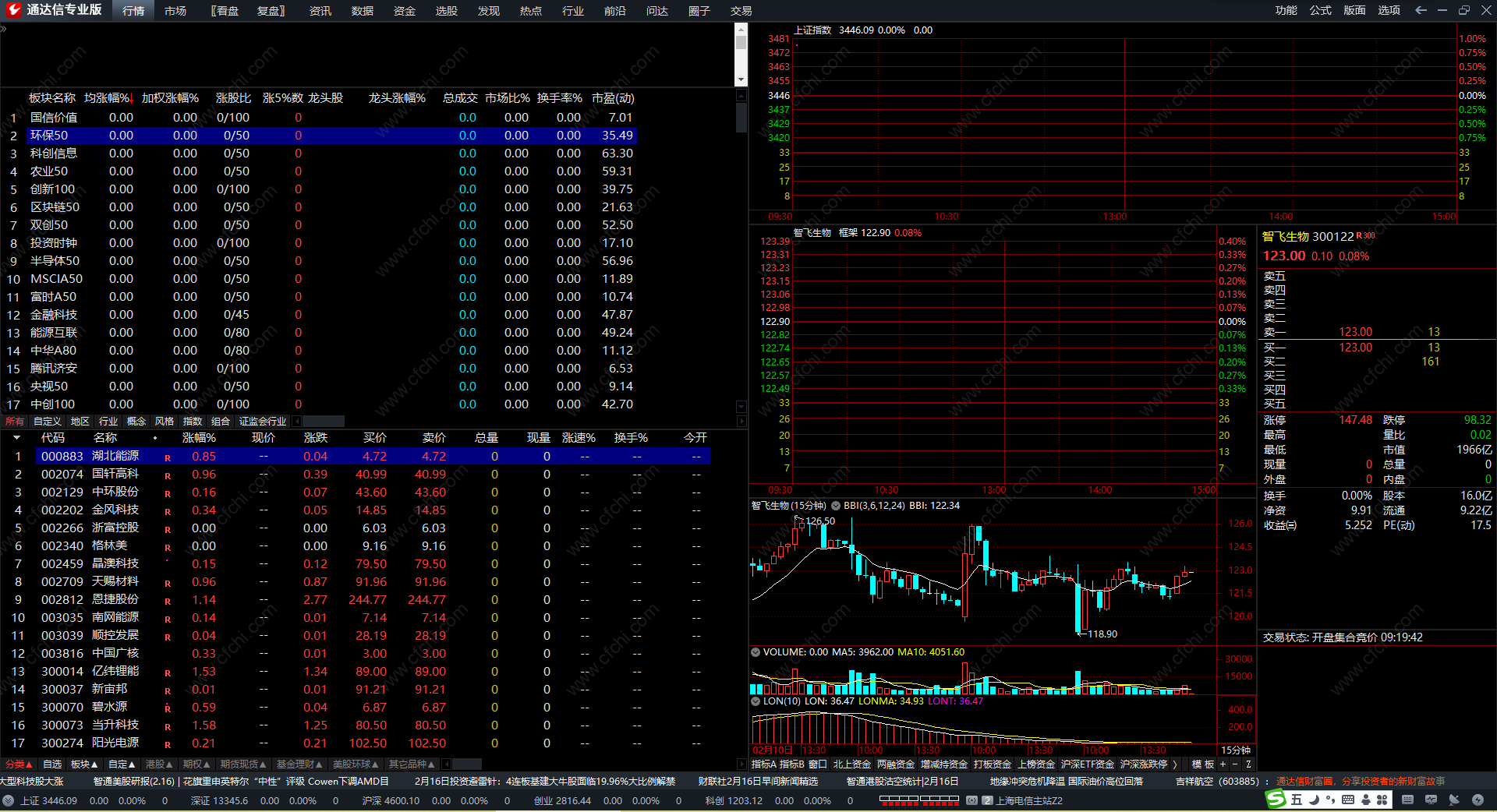
Task: Toggle Sogou Wubi 五 input mode
Action: pos(1297,800)
